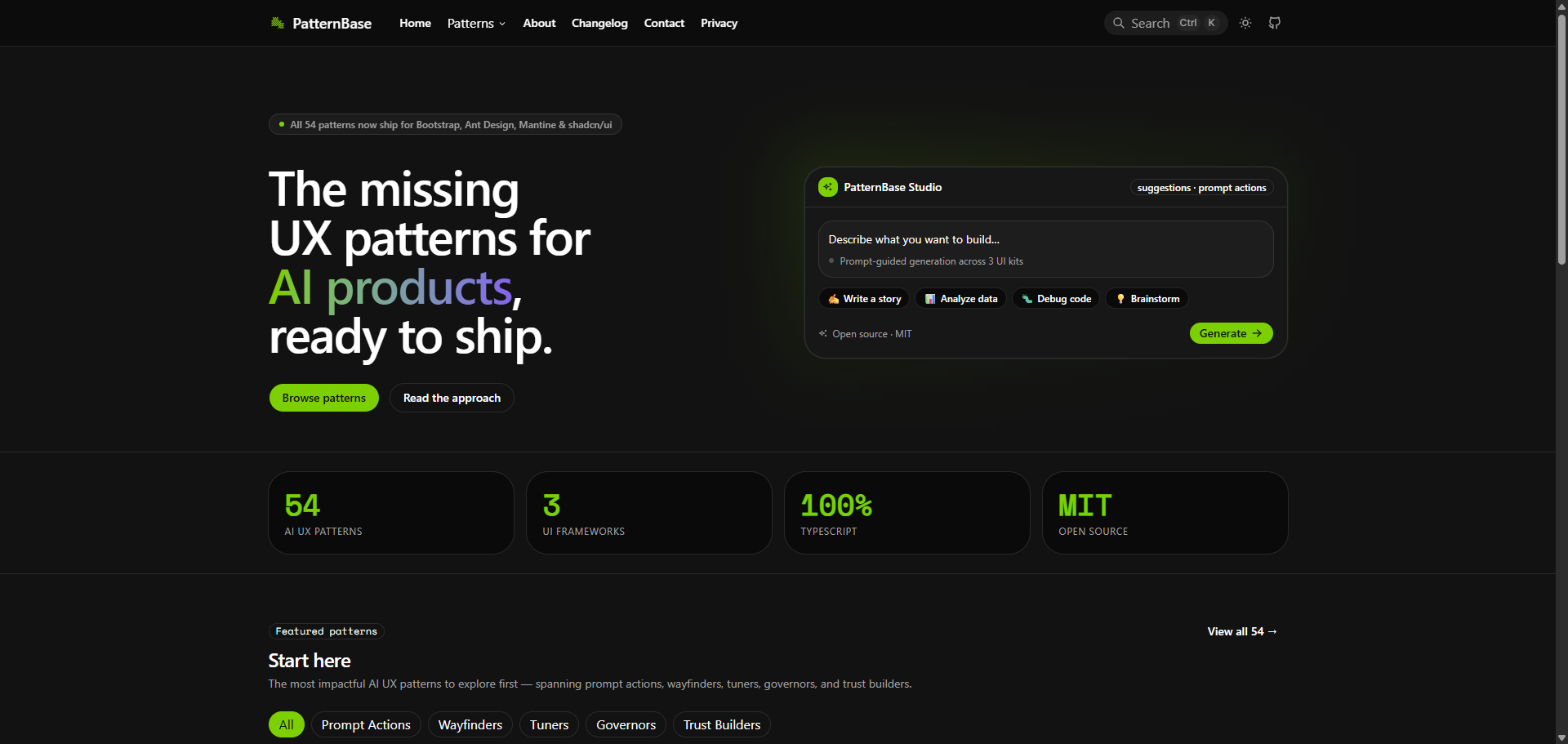
Task: Select the All filter tab
Action: (x=287, y=724)
